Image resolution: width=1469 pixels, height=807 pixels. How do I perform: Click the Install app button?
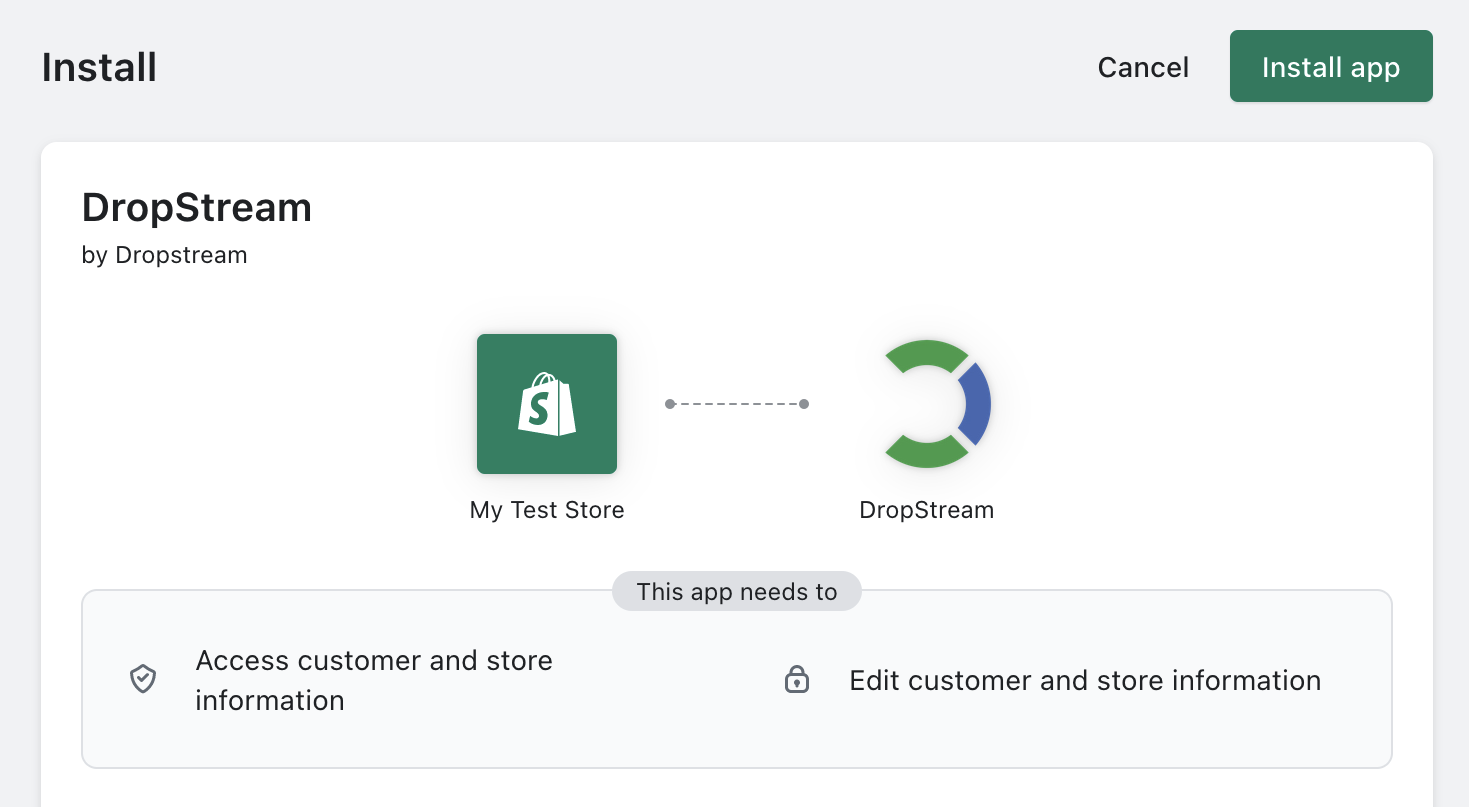coord(1330,67)
